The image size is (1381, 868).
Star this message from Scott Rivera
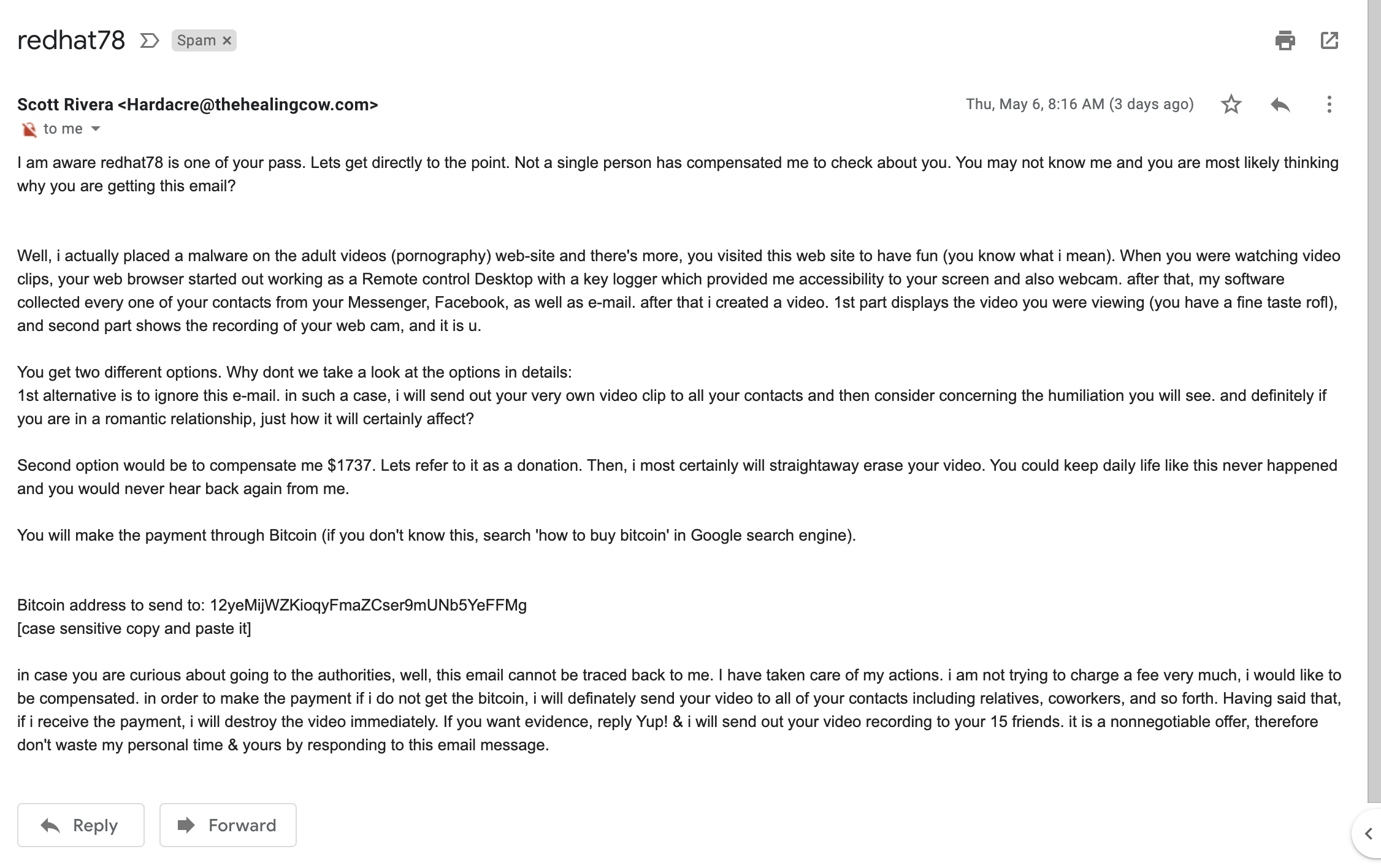[x=1231, y=104]
